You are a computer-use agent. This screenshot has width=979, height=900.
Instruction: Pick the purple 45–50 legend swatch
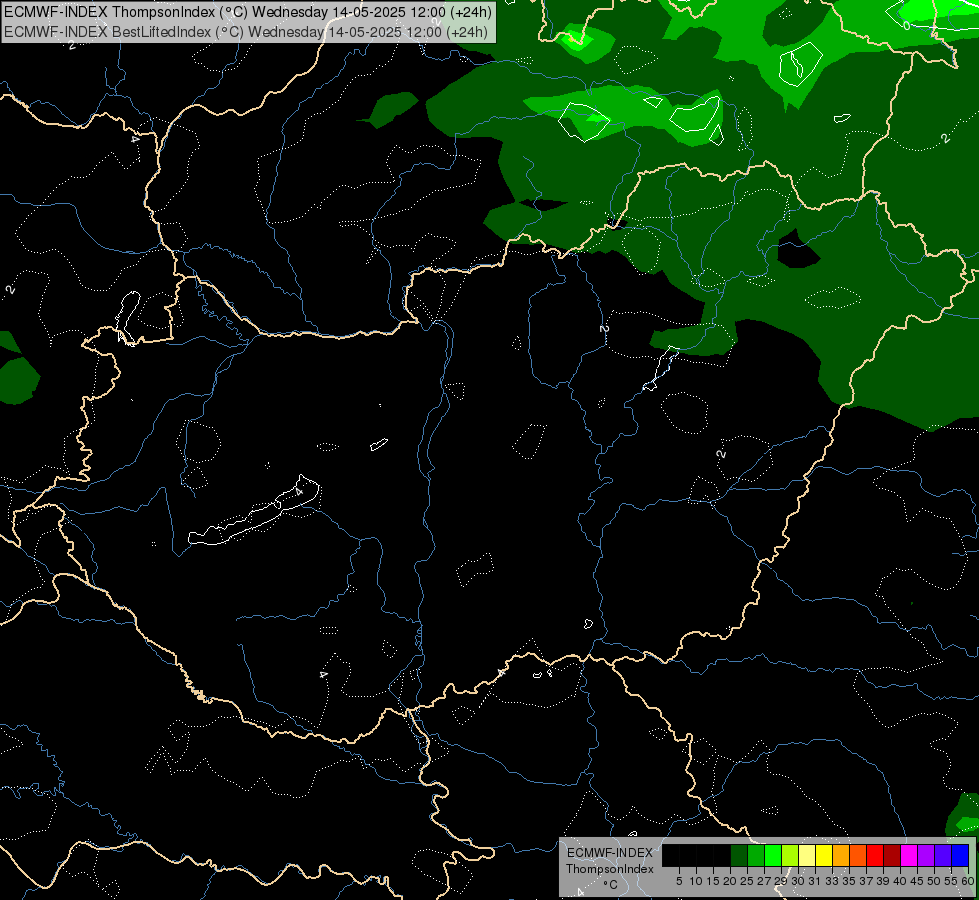(x=926, y=855)
